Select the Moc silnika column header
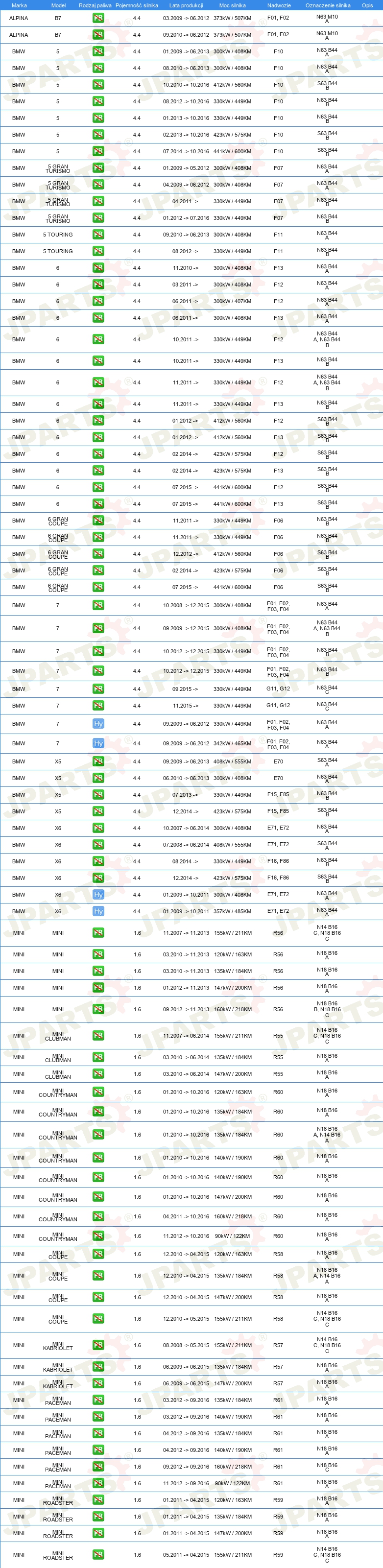383x1568 pixels. pyautogui.click(x=232, y=5)
